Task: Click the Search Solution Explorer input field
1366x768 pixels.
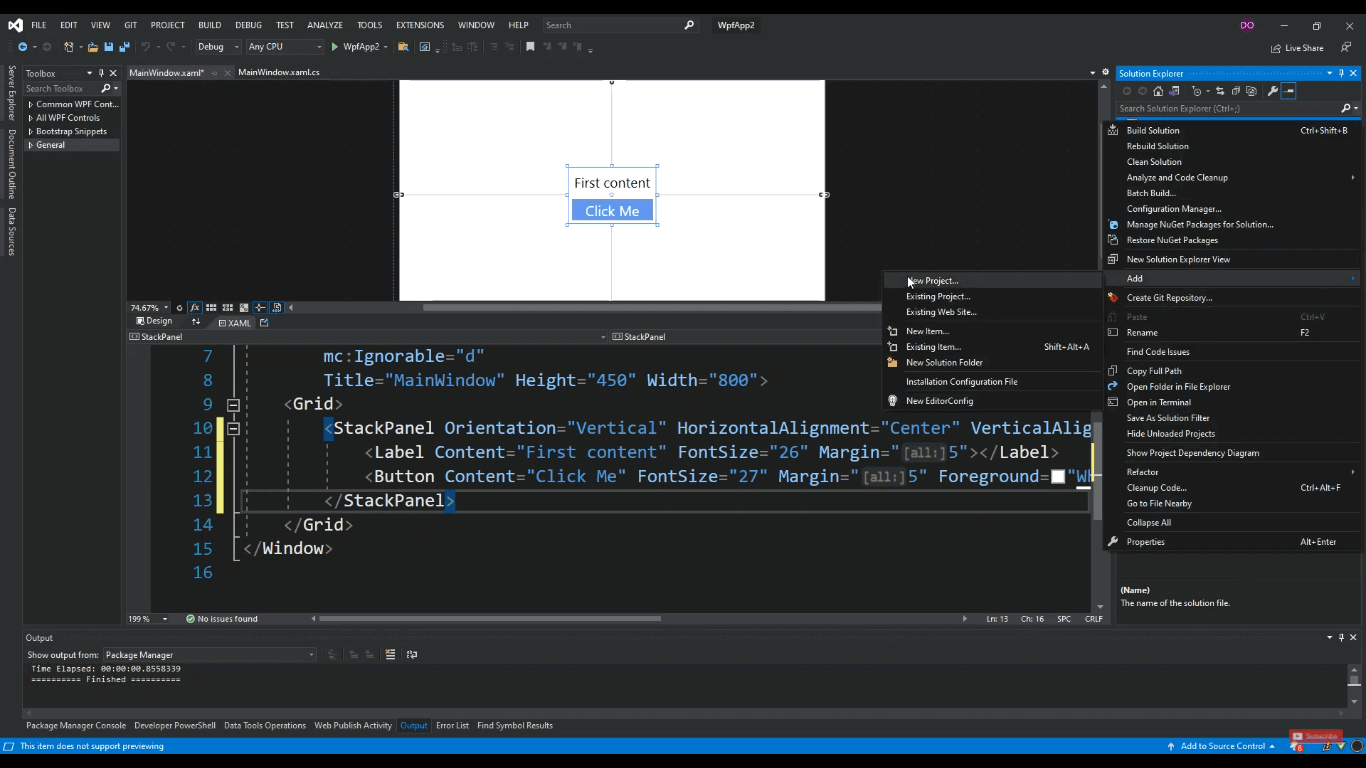Action: pyautogui.click(x=1228, y=108)
